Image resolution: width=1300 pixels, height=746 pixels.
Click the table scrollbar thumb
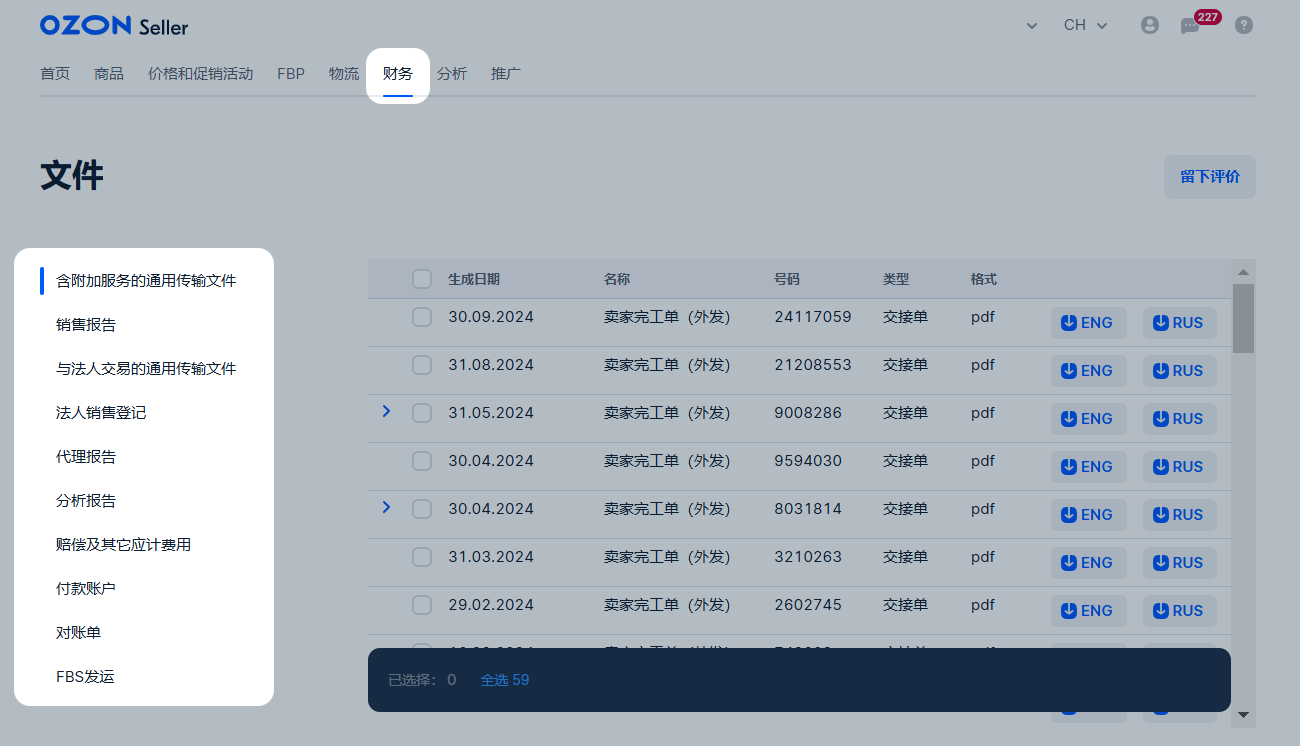pyautogui.click(x=1243, y=318)
